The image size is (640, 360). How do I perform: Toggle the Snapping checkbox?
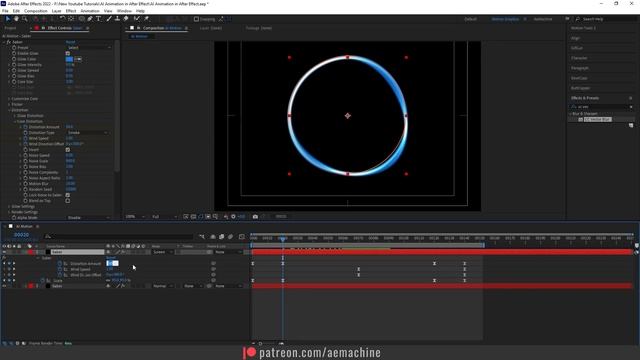(196, 19)
